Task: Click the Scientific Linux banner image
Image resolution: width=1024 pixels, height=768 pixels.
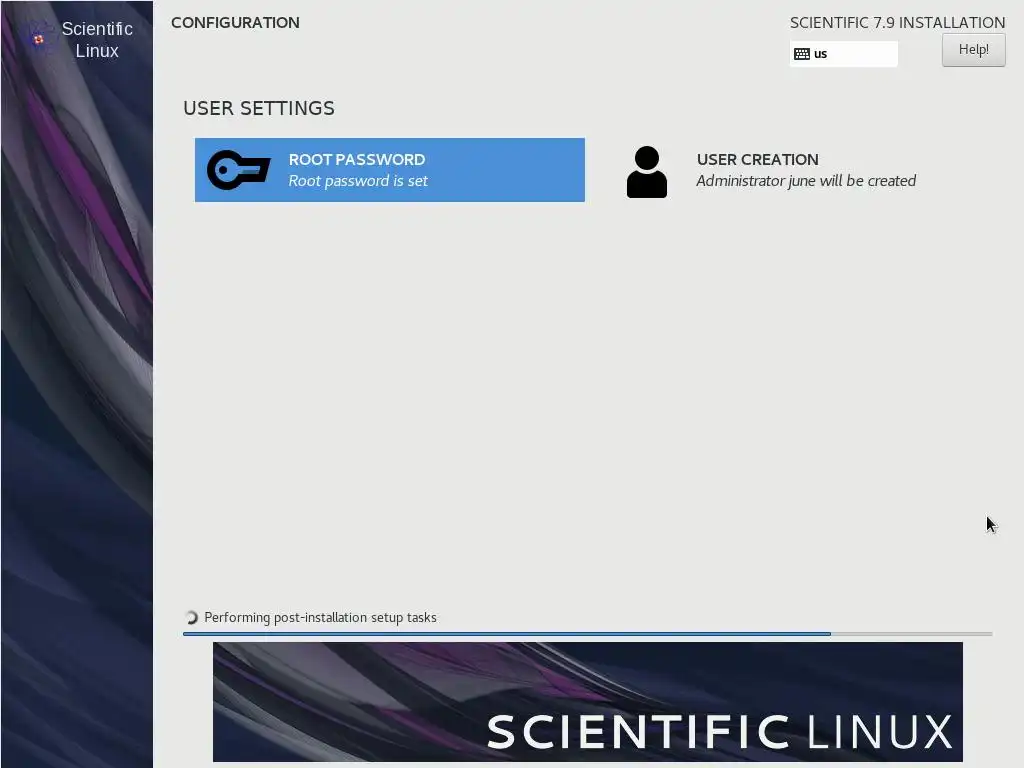Action: coord(588,701)
